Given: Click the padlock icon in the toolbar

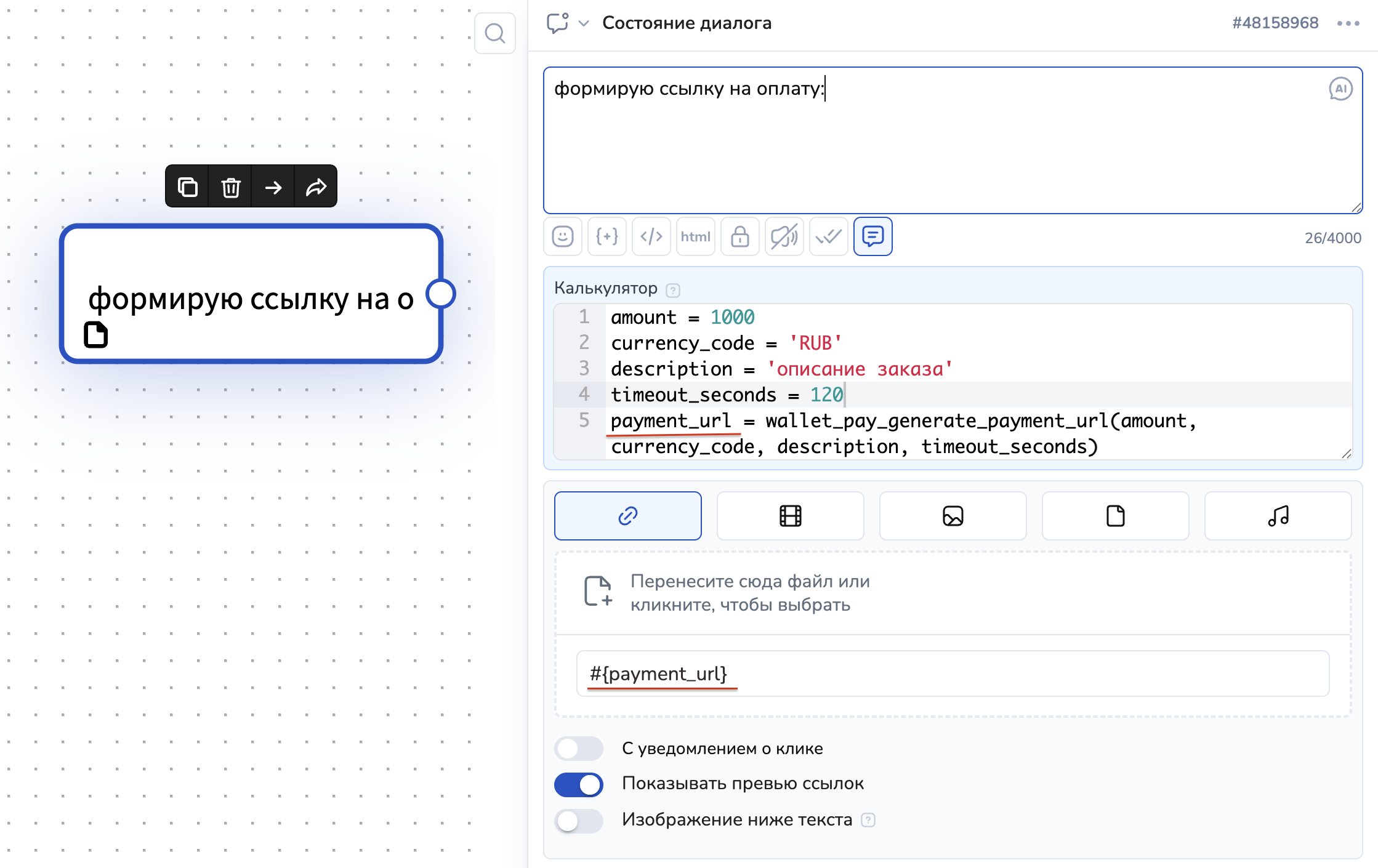Looking at the screenshot, I should [739, 237].
